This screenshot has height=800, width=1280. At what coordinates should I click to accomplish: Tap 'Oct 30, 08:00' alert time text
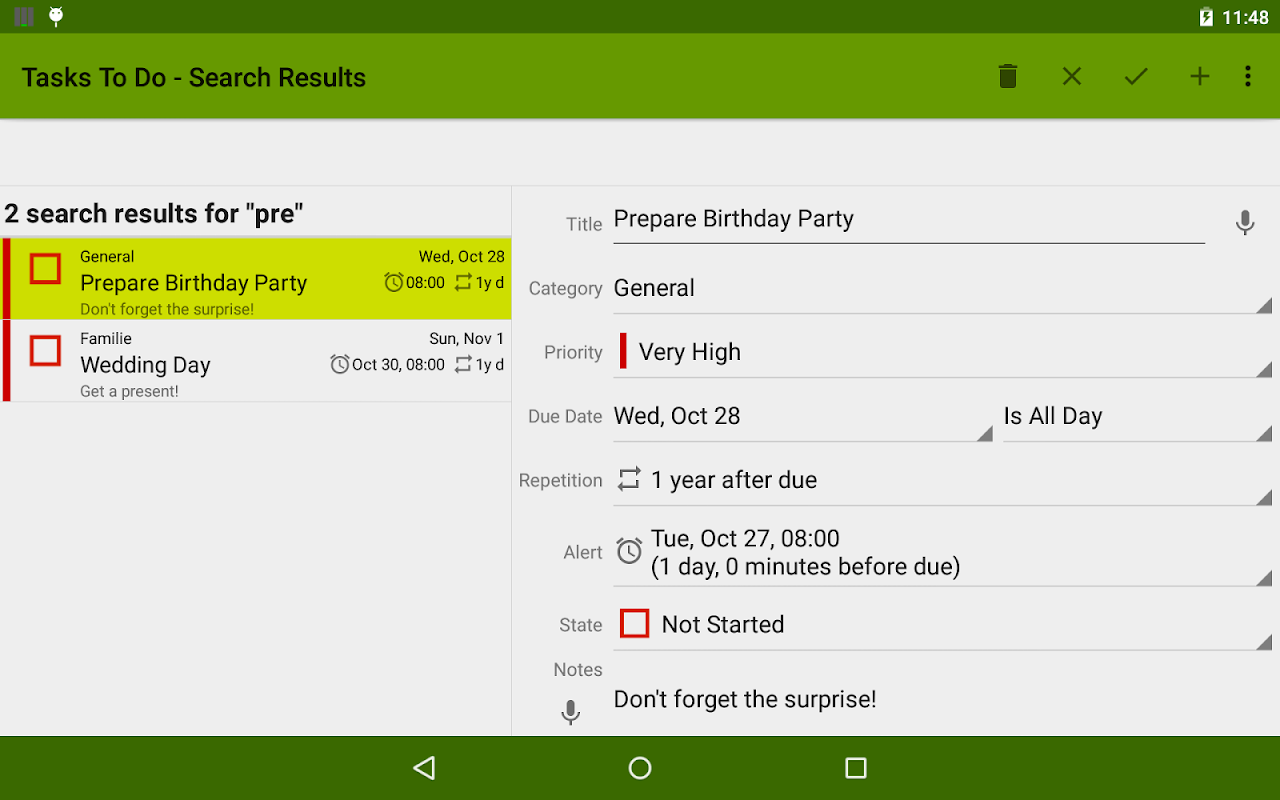pos(398,365)
